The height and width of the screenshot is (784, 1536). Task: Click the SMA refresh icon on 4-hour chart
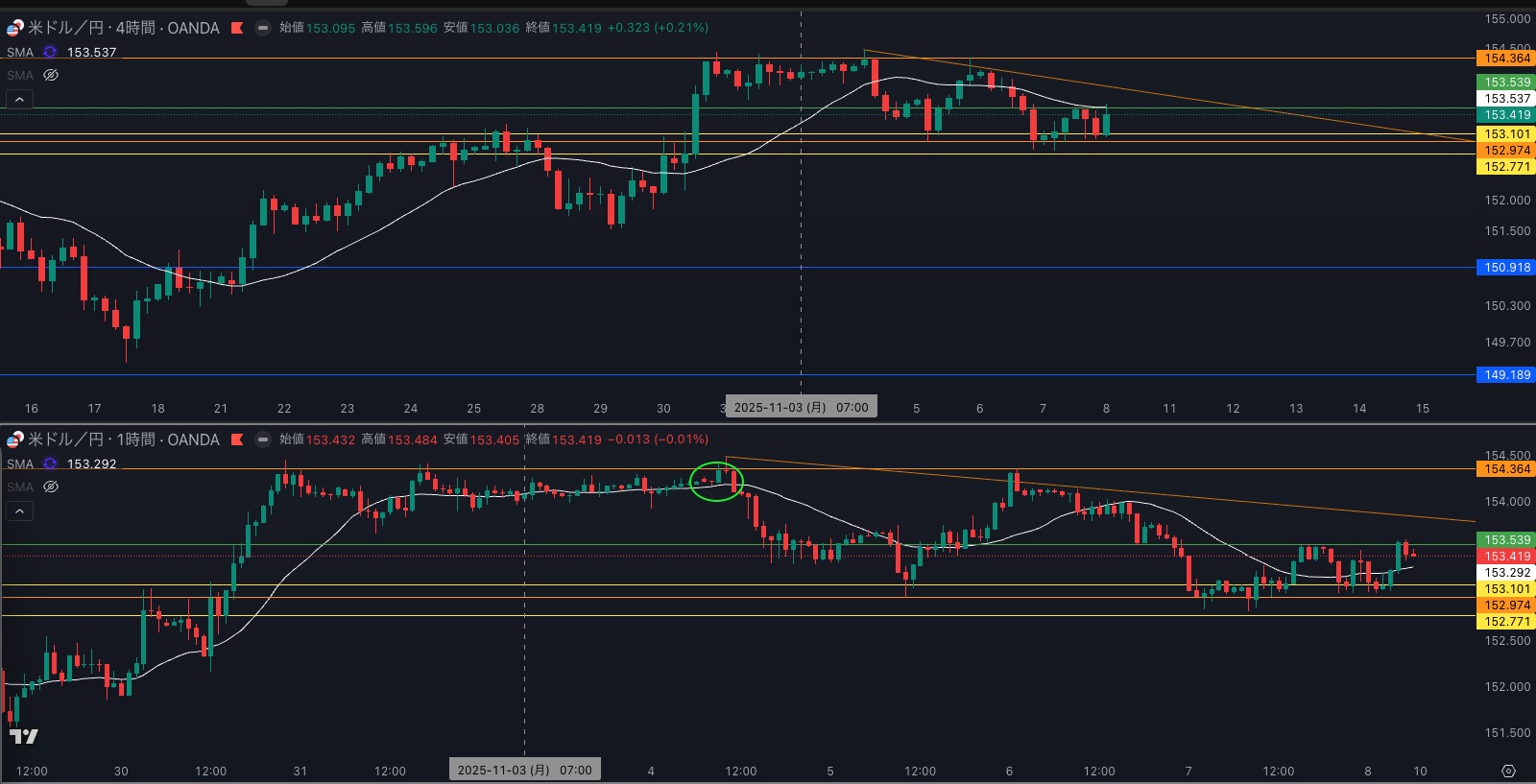[x=50, y=52]
